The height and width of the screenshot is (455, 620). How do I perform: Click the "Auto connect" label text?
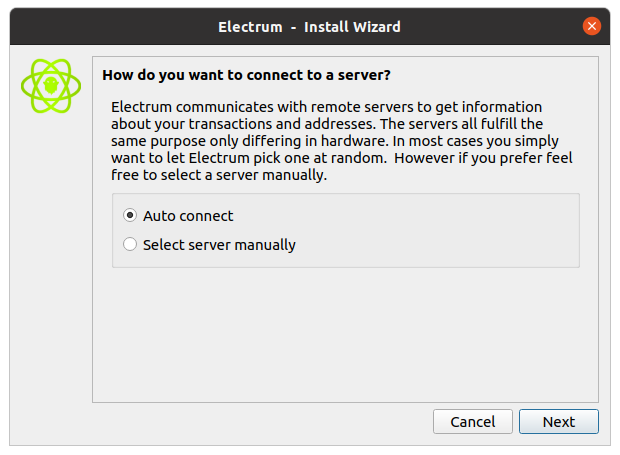tap(188, 216)
